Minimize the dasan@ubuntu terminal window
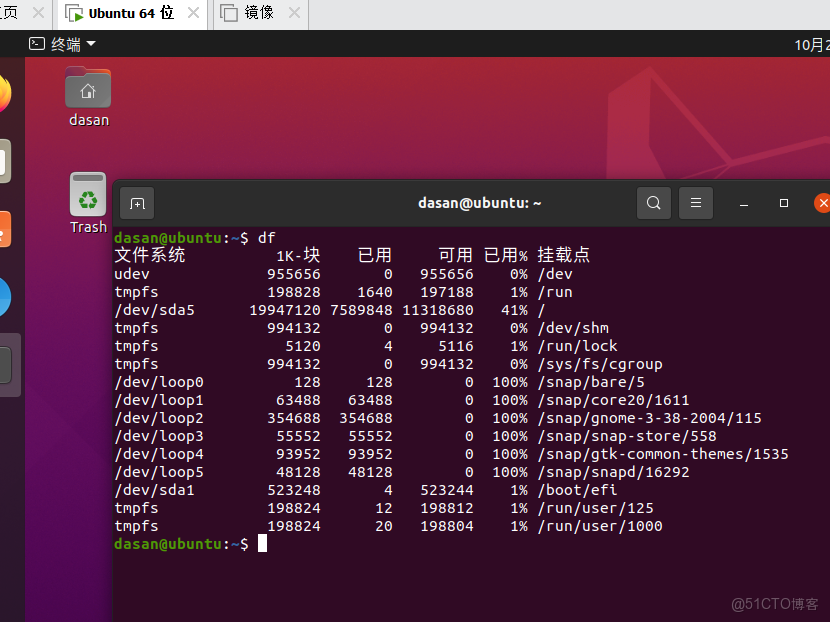The height and width of the screenshot is (622, 830). 744,203
